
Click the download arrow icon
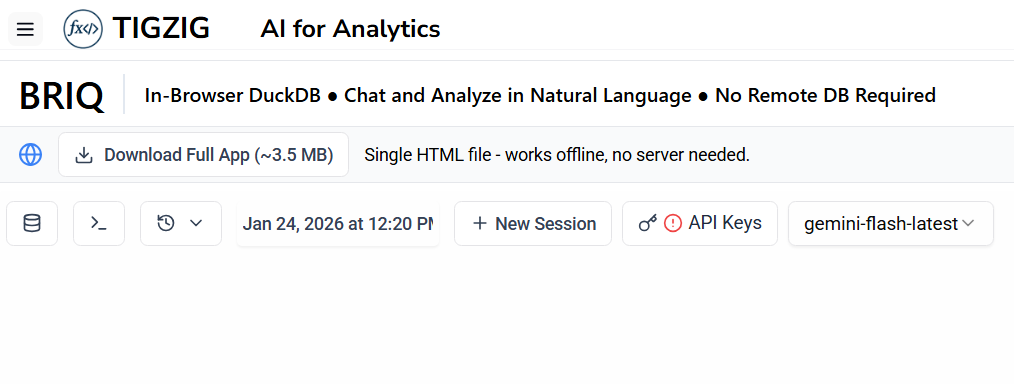(84, 155)
